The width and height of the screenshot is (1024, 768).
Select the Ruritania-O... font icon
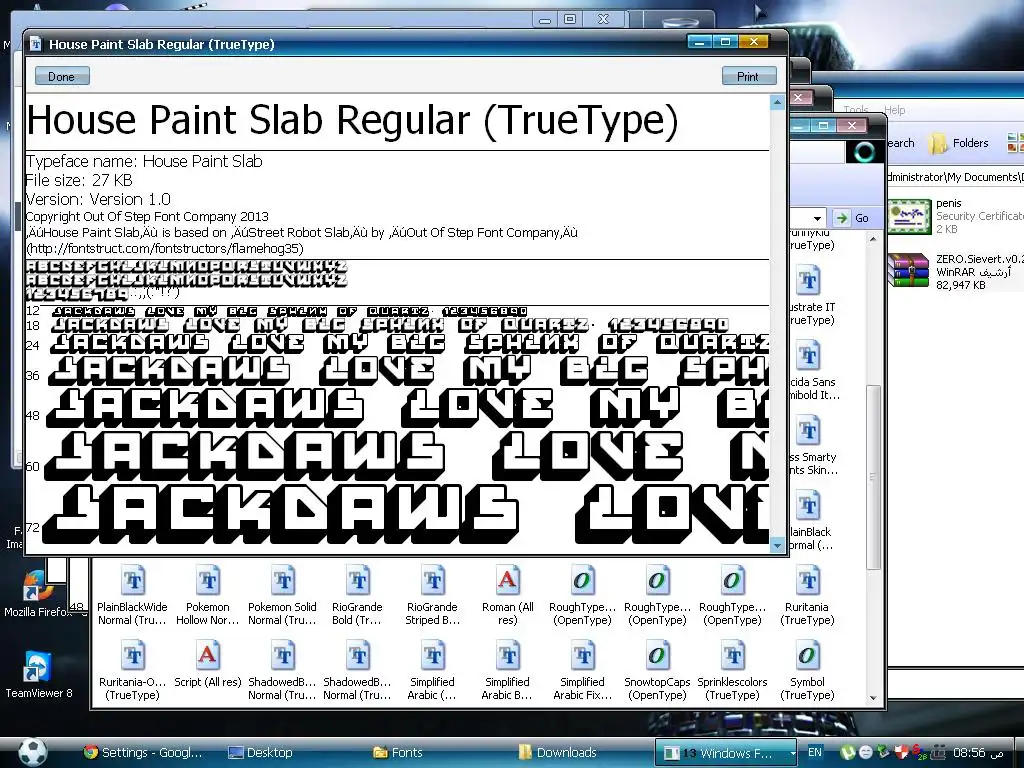coord(133,655)
